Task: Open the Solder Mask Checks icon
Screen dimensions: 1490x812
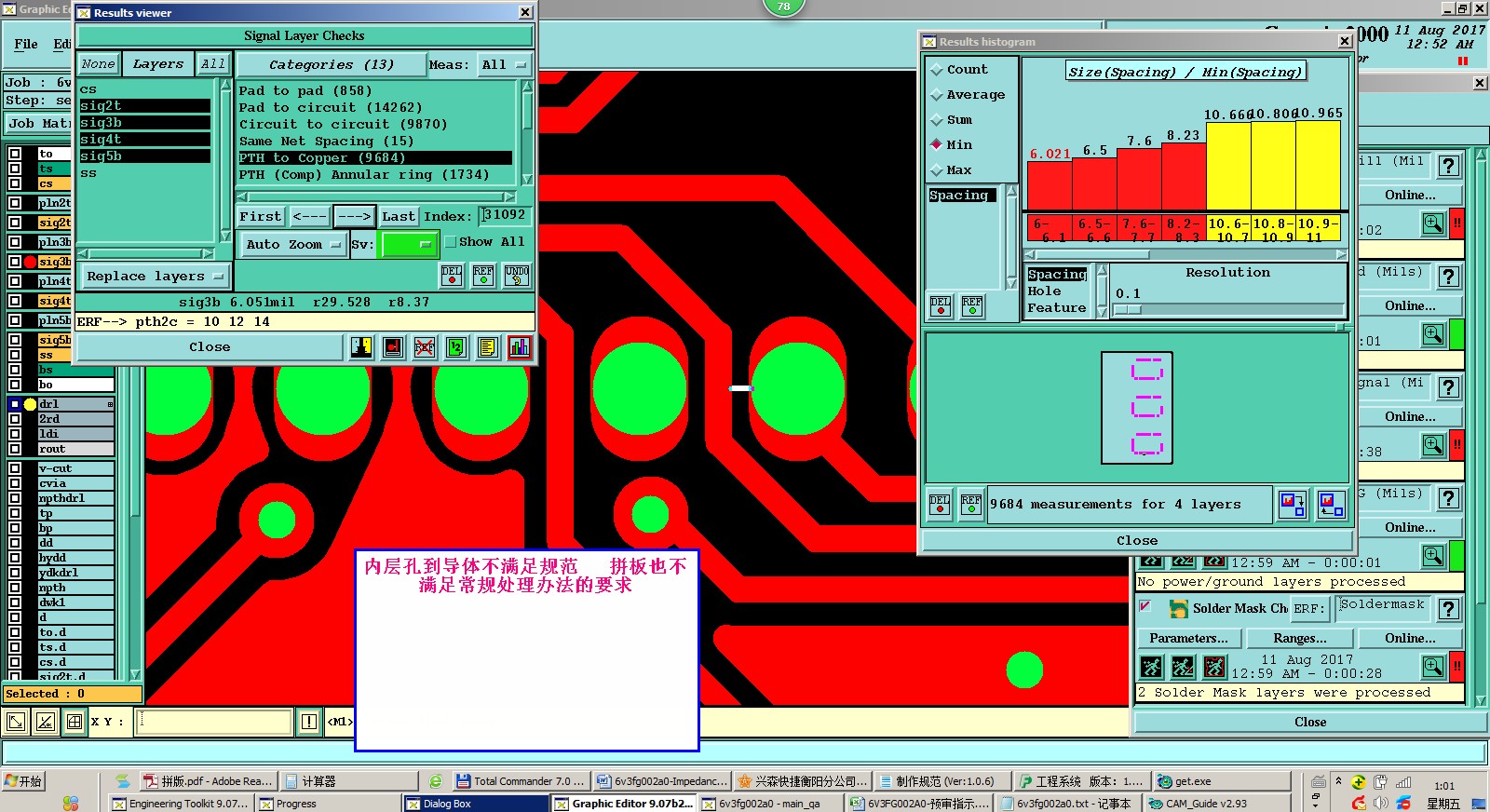Action: [1179, 609]
